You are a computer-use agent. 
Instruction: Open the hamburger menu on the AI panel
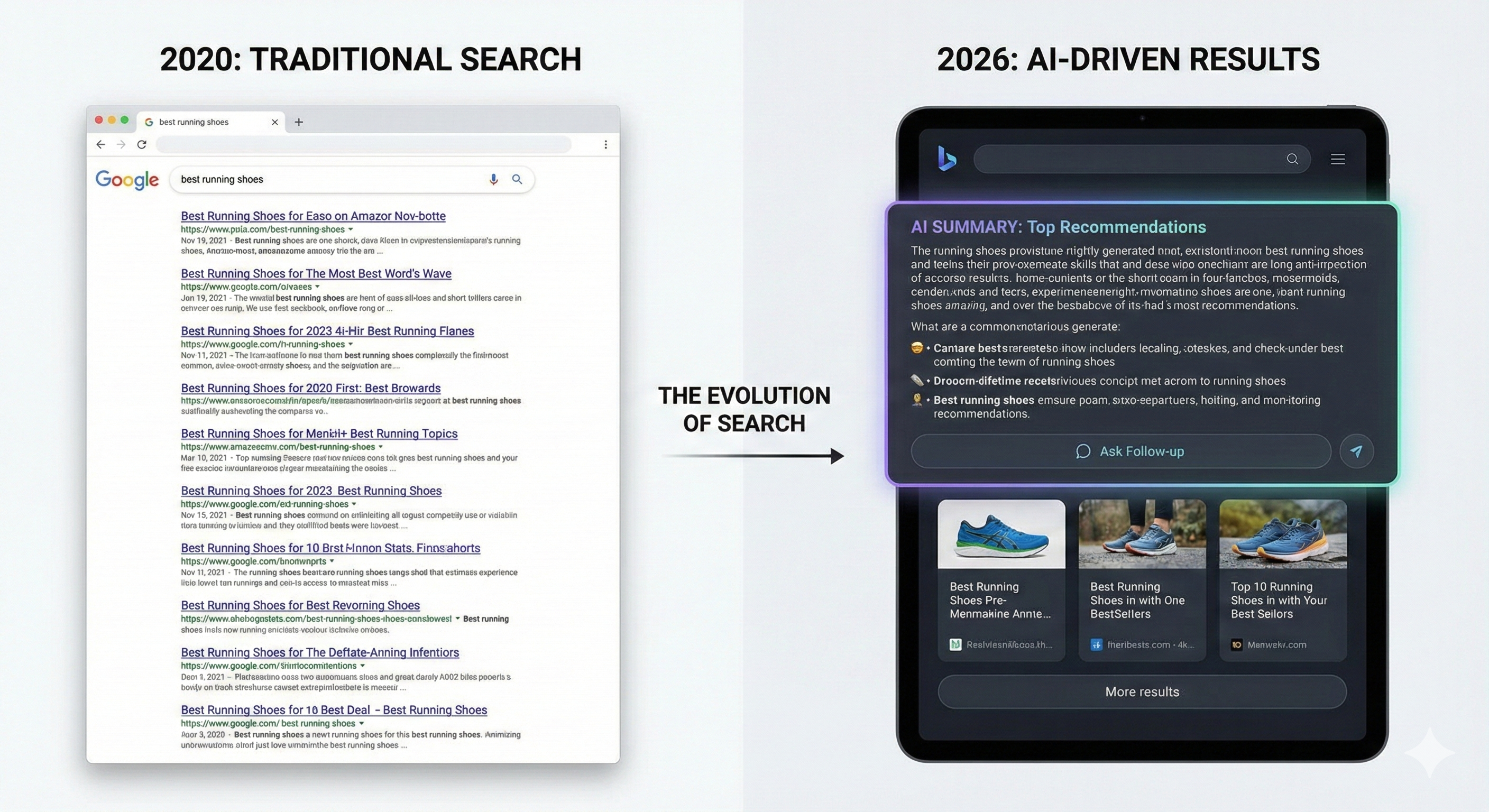[x=1338, y=160]
